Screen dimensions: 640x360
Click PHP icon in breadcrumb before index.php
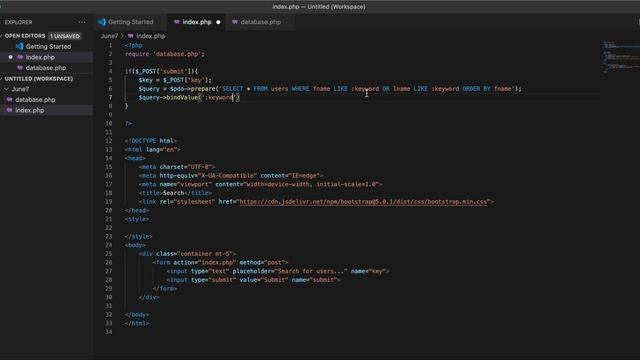(x=131, y=36)
